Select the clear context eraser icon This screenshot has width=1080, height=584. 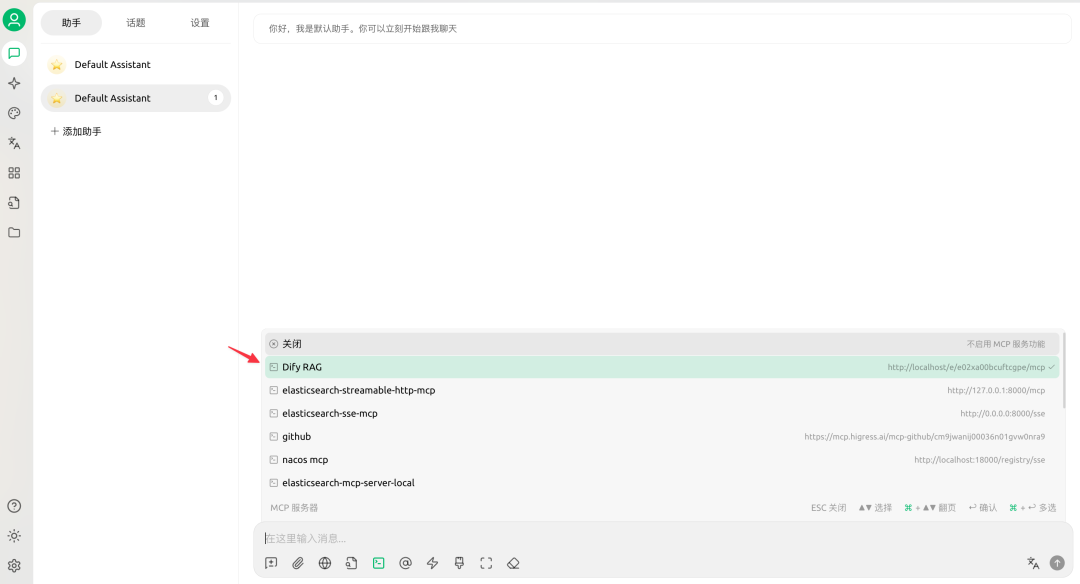513,563
